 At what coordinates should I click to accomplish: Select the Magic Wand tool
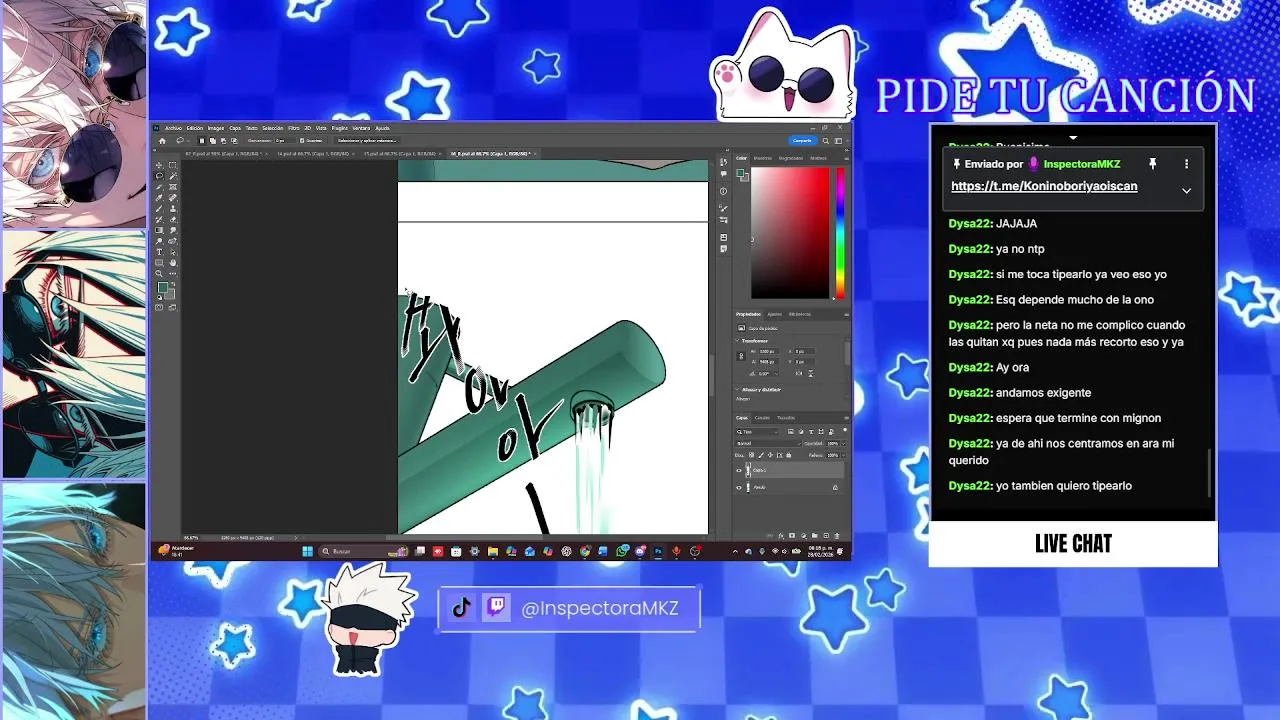pos(173,176)
